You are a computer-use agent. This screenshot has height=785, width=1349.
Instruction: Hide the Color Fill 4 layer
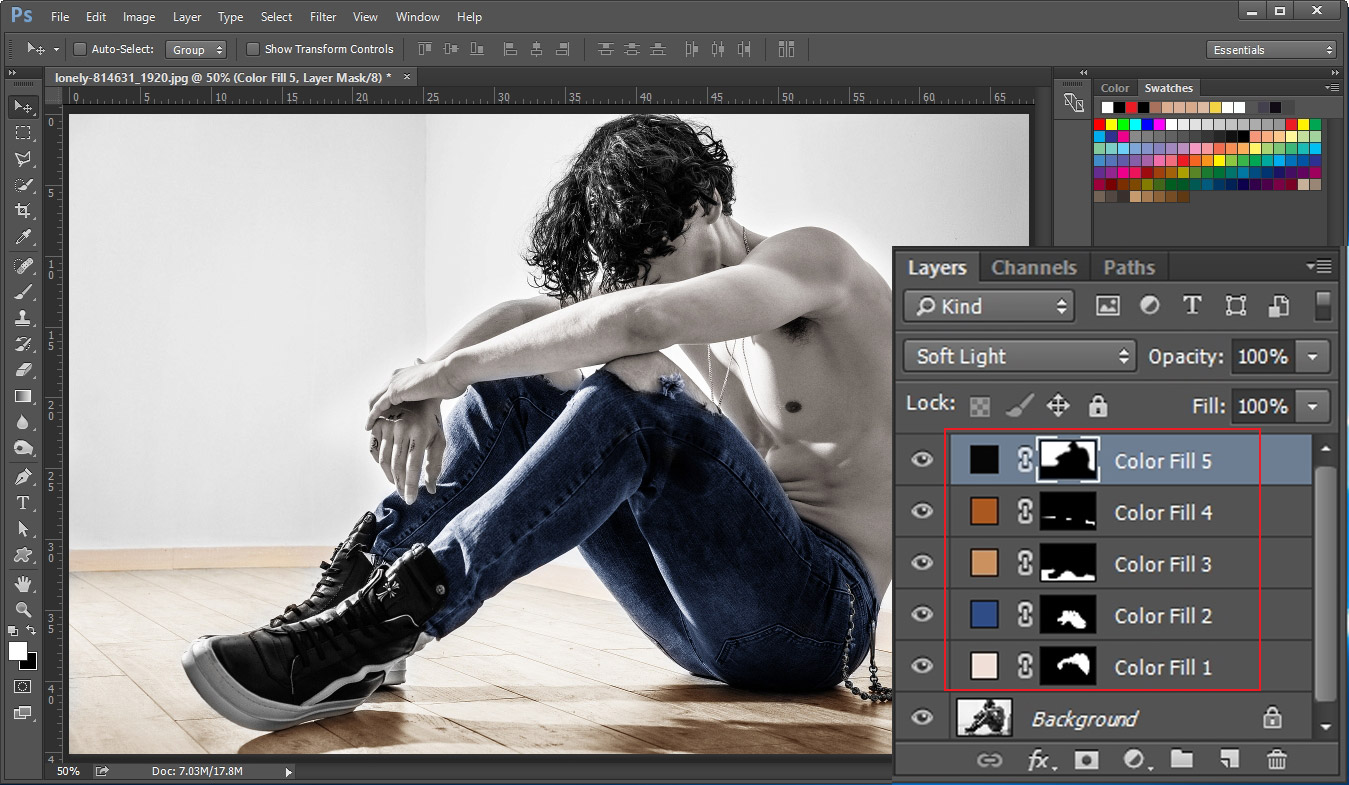point(922,512)
